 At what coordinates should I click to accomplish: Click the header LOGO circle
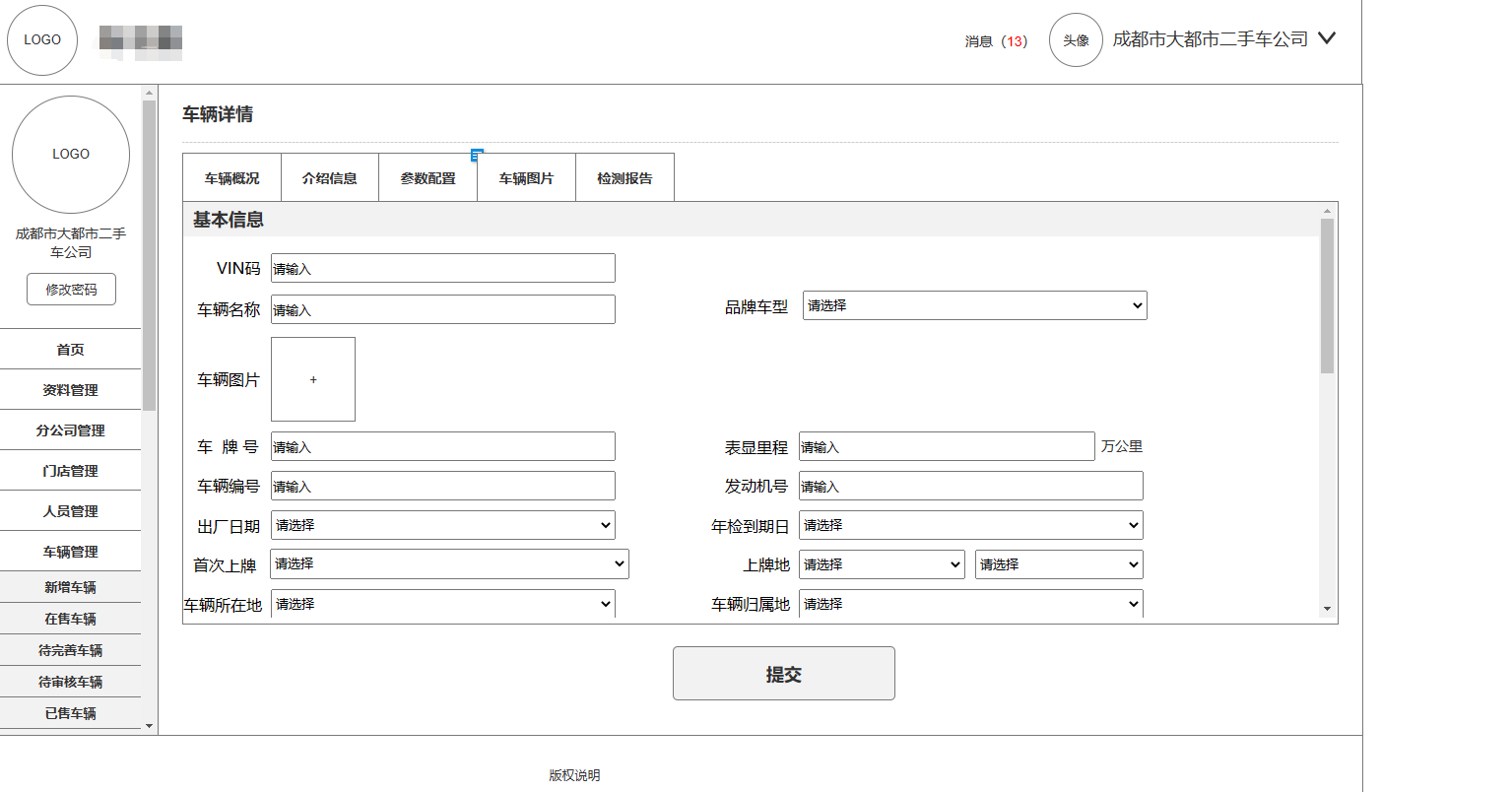tap(42, 40)
